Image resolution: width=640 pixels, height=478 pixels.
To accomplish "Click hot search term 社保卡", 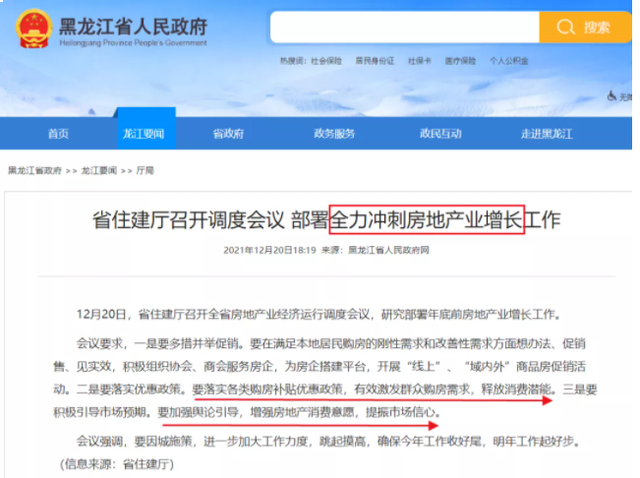I will tap(419, 61).
